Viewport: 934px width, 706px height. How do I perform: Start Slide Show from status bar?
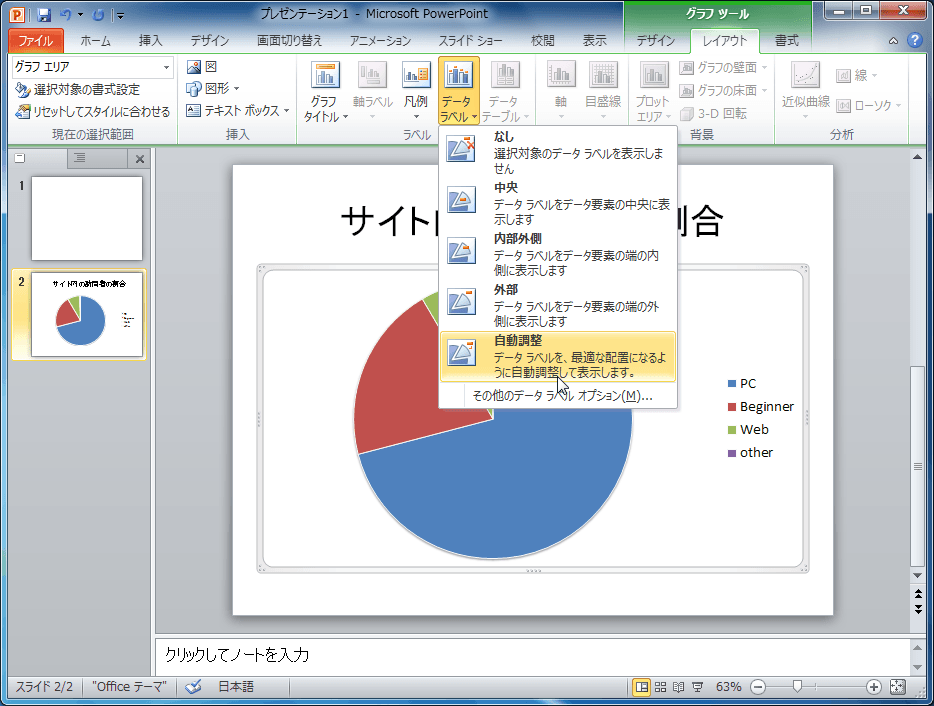[697, 687]
